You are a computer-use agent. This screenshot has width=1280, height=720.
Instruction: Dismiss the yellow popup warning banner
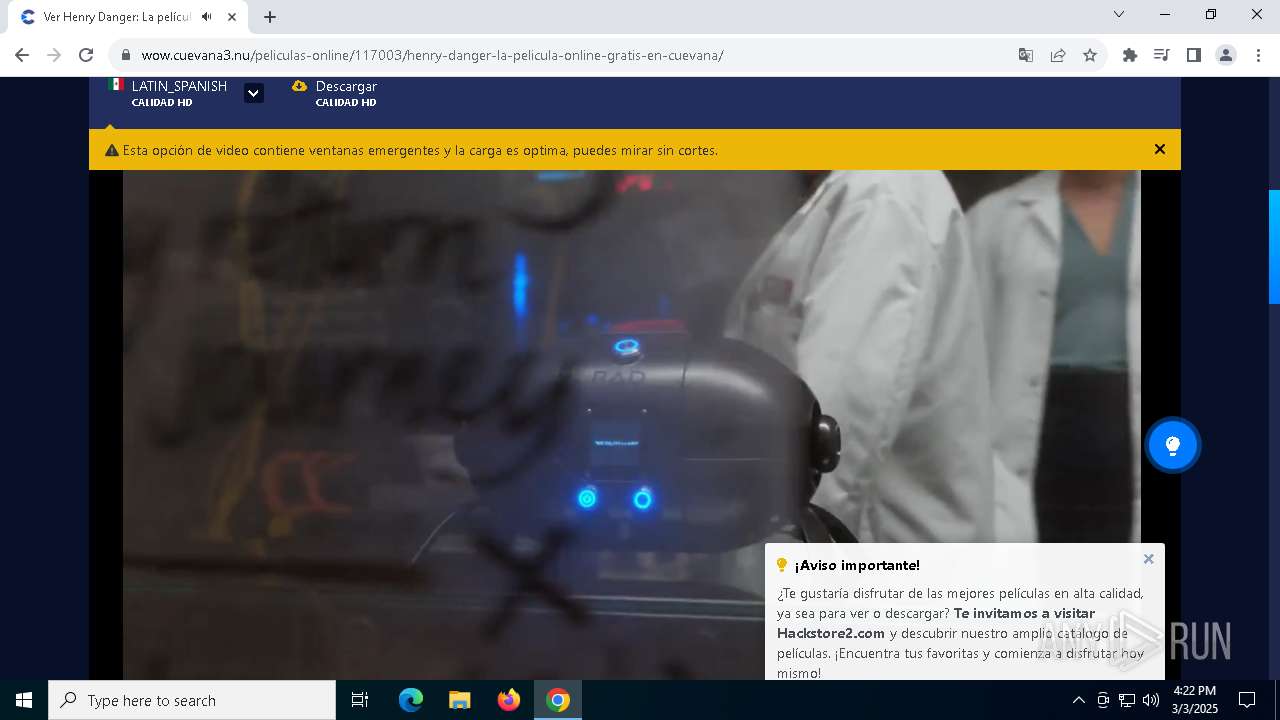(x=1160, y=149)
